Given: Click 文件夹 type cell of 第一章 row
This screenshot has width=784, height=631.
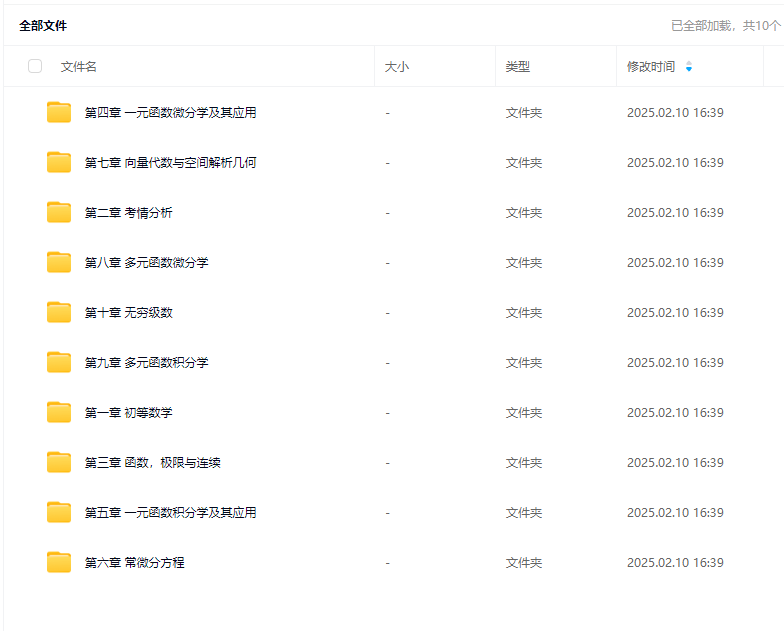Looking at the screenshot, I should (x=523, y=413).
